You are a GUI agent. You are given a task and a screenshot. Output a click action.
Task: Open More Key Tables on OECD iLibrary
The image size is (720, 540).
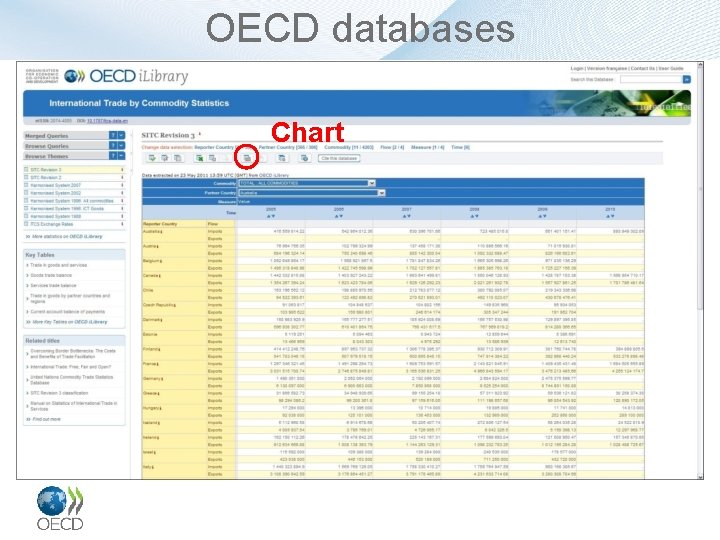tap(70, 322)
